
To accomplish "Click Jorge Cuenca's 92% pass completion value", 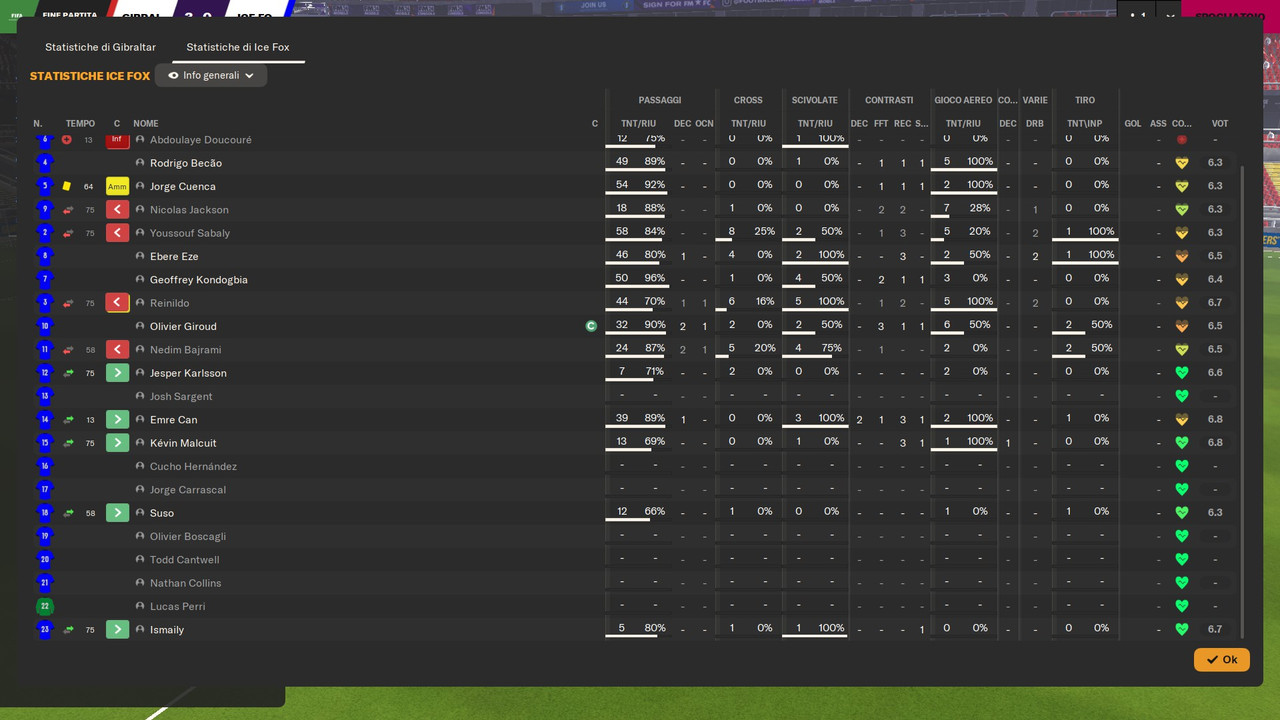I will click(655, 185).
